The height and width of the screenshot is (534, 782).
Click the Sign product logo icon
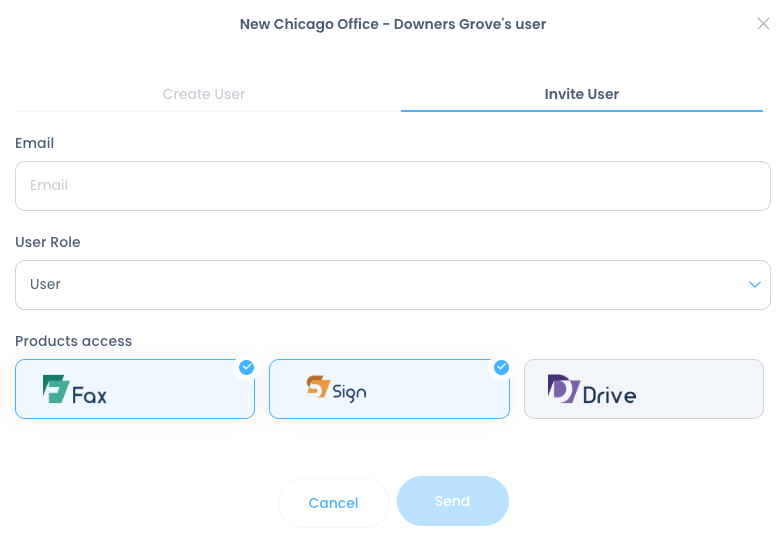pos(318,386)
